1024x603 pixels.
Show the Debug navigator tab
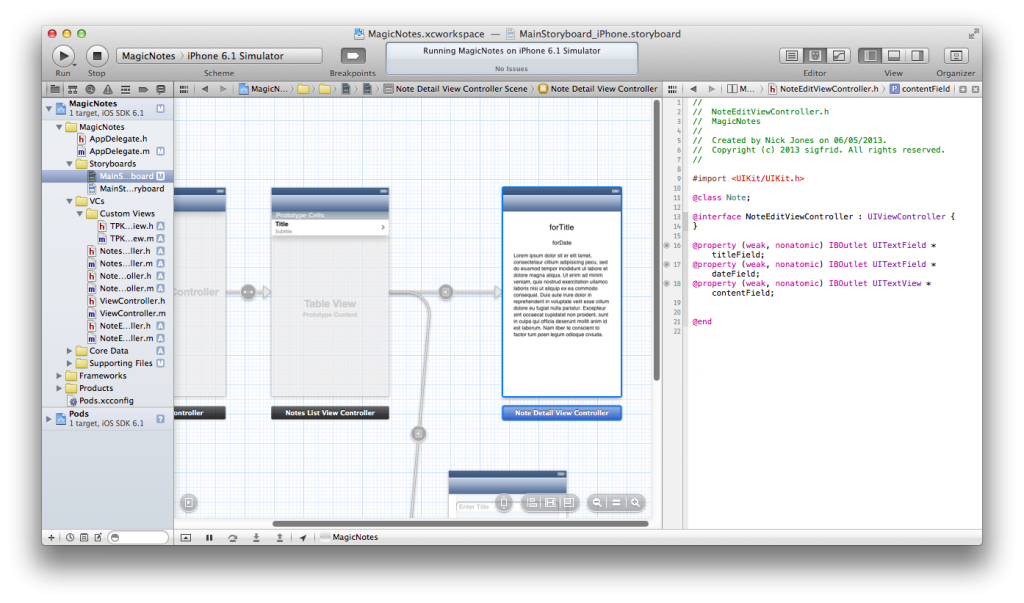point(125,90)
